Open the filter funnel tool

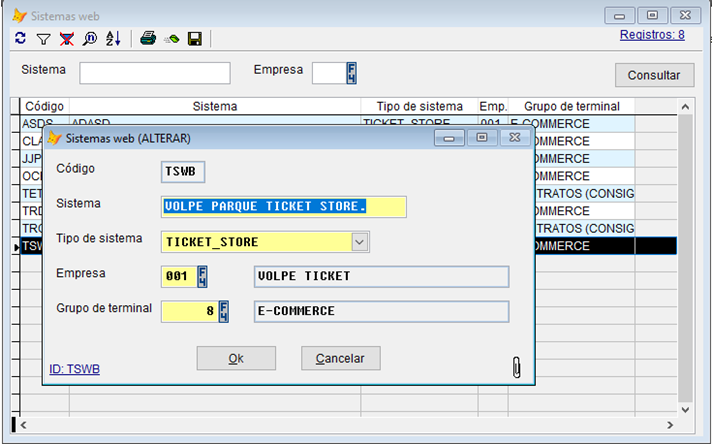pyautogui.click(x=43, y=38)
